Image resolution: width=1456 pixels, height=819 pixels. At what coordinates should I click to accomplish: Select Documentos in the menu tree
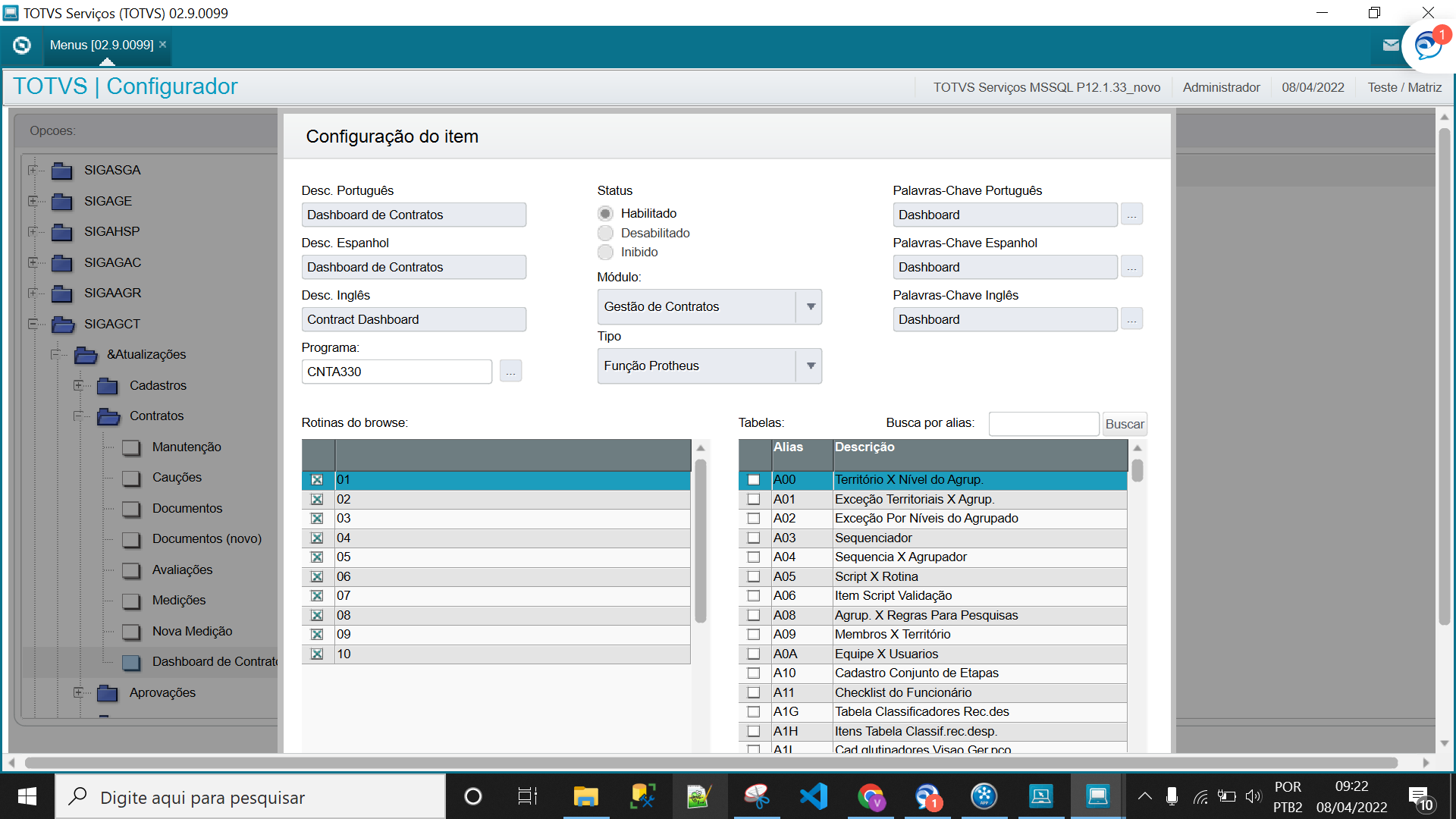click(x=187, y=509)
